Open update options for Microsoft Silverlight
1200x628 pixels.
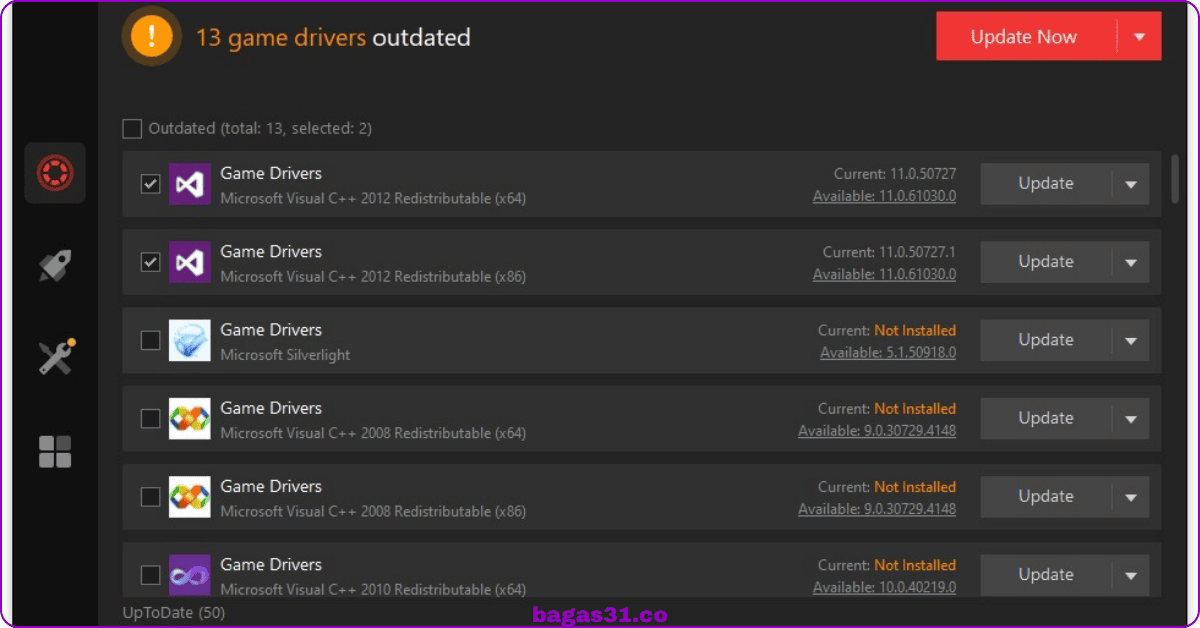click(x=1131, y=340)
